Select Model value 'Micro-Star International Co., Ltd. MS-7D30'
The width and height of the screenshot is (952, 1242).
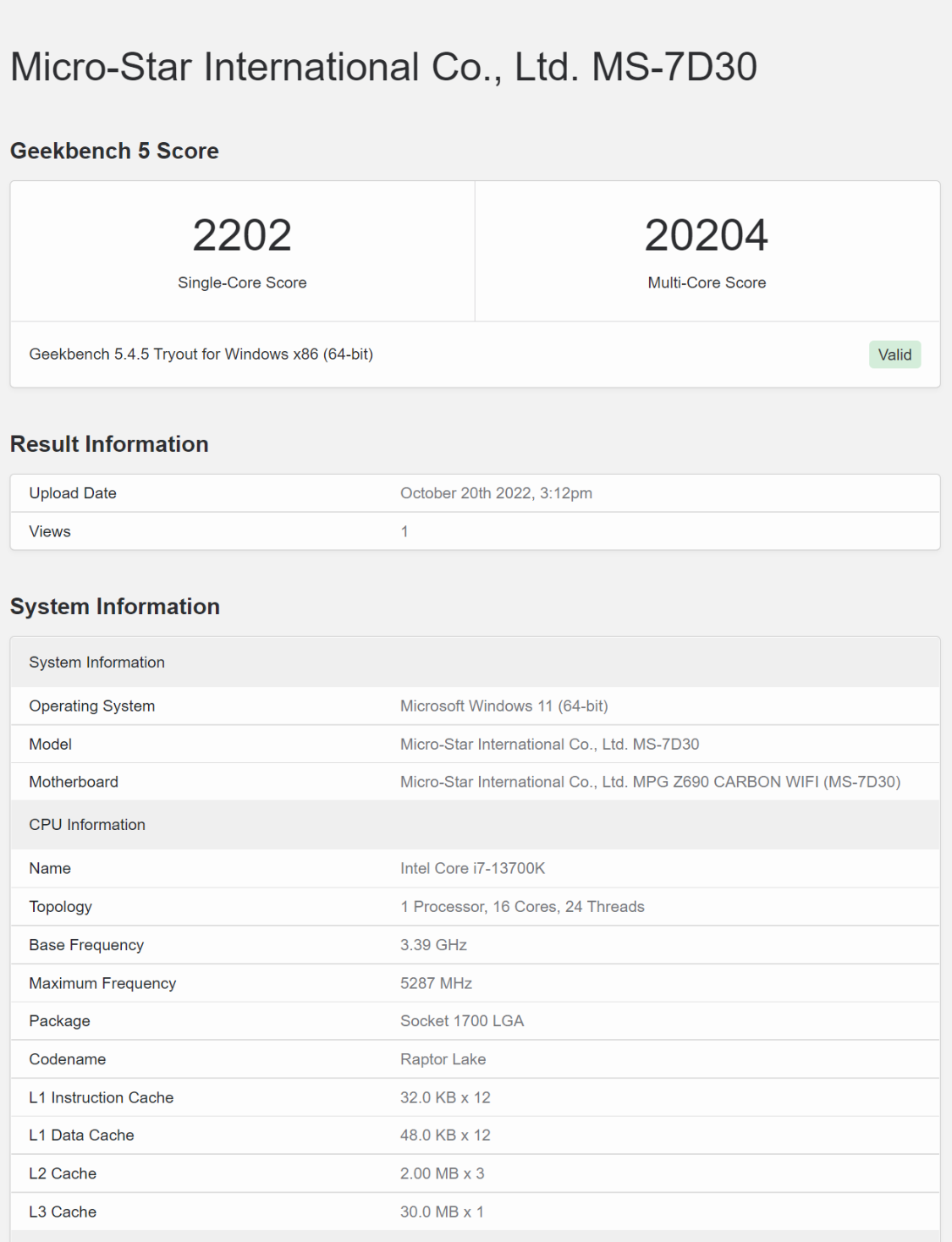(x=550, y=744)
